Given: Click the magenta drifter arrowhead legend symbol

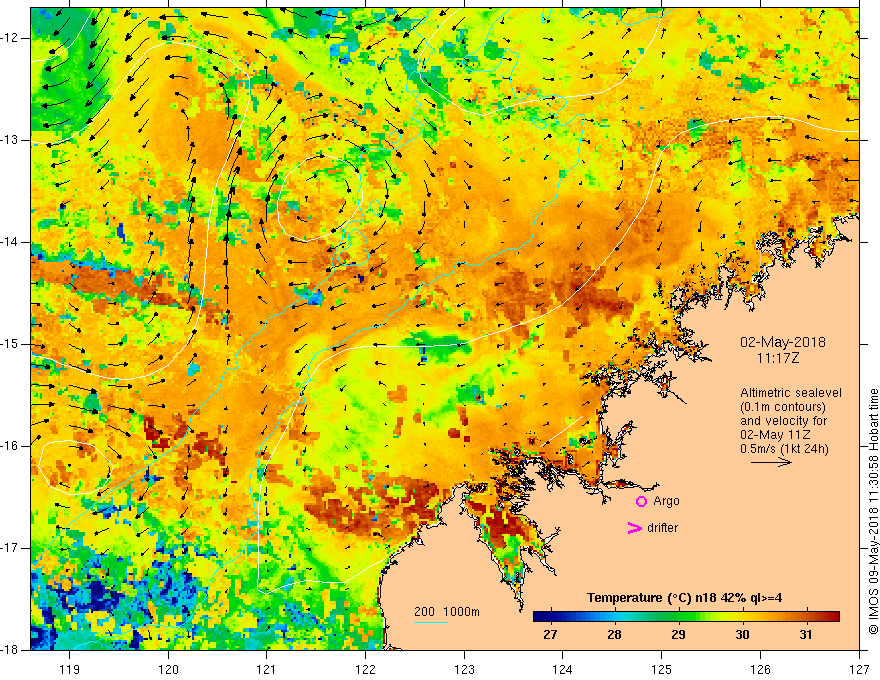Looking at the screenshot, I should pyautogui.click(x=635, y=528).
